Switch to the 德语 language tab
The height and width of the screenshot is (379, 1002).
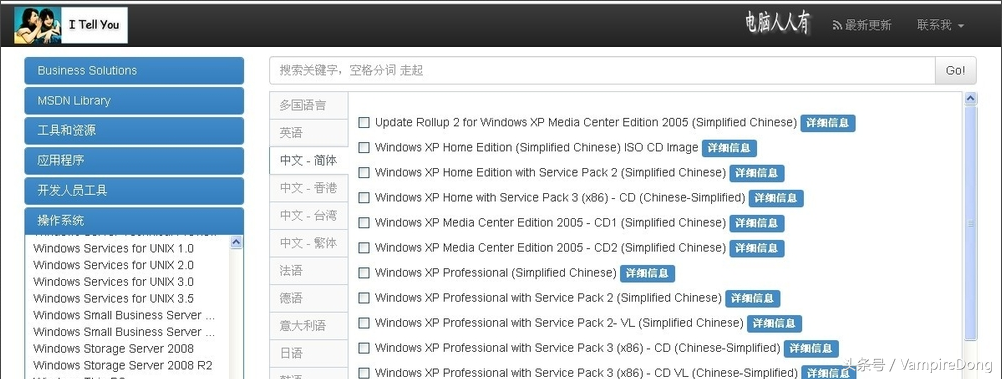point(309,298)
